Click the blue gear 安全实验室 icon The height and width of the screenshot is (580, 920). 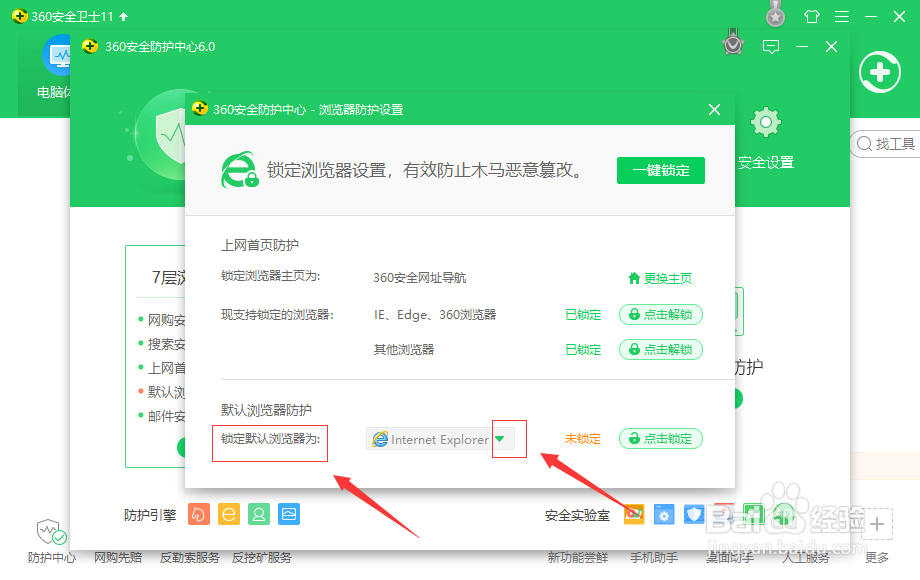pyautogui.click(x=664, y=515)
